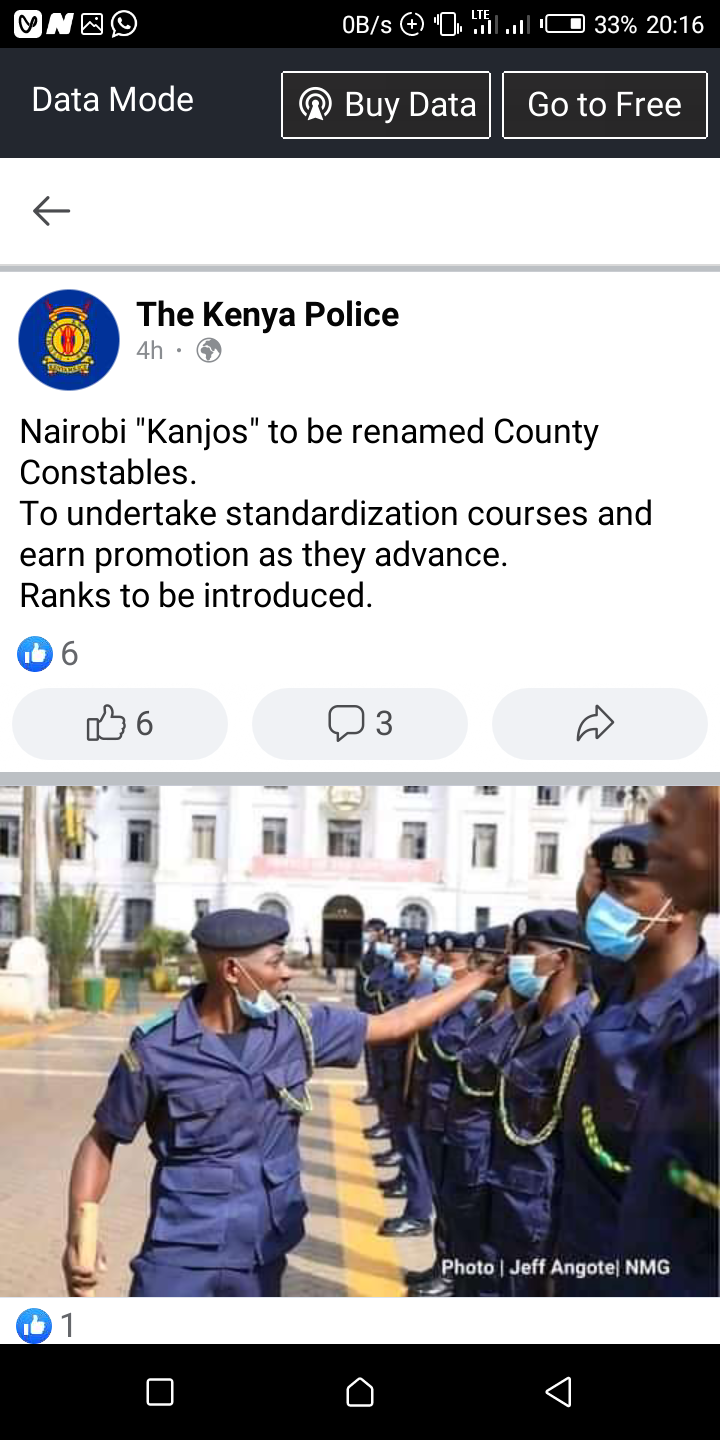The height and width of the screenshot is (1440, 720).
Task: Like the post with thumbs-up button
Action: 120,723
